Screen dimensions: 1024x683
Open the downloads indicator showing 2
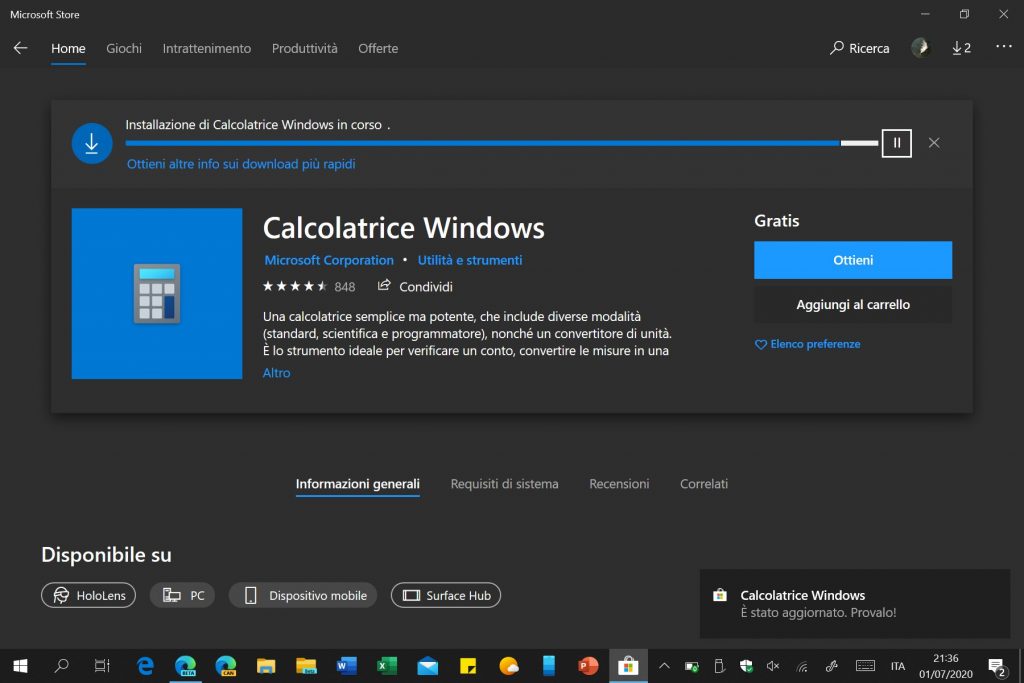tap(961, 48)
